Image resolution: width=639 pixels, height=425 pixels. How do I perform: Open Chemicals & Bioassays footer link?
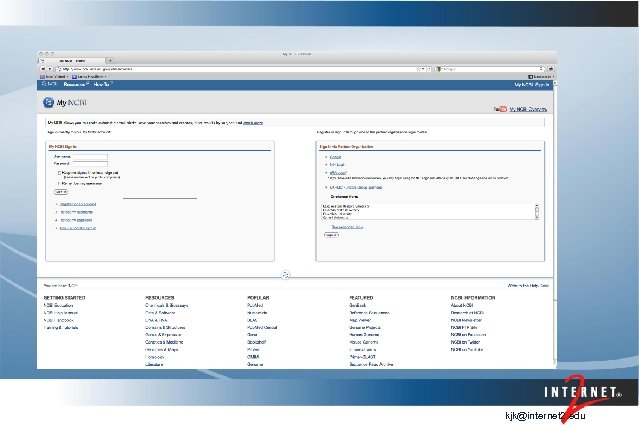[x=167, y=305]
